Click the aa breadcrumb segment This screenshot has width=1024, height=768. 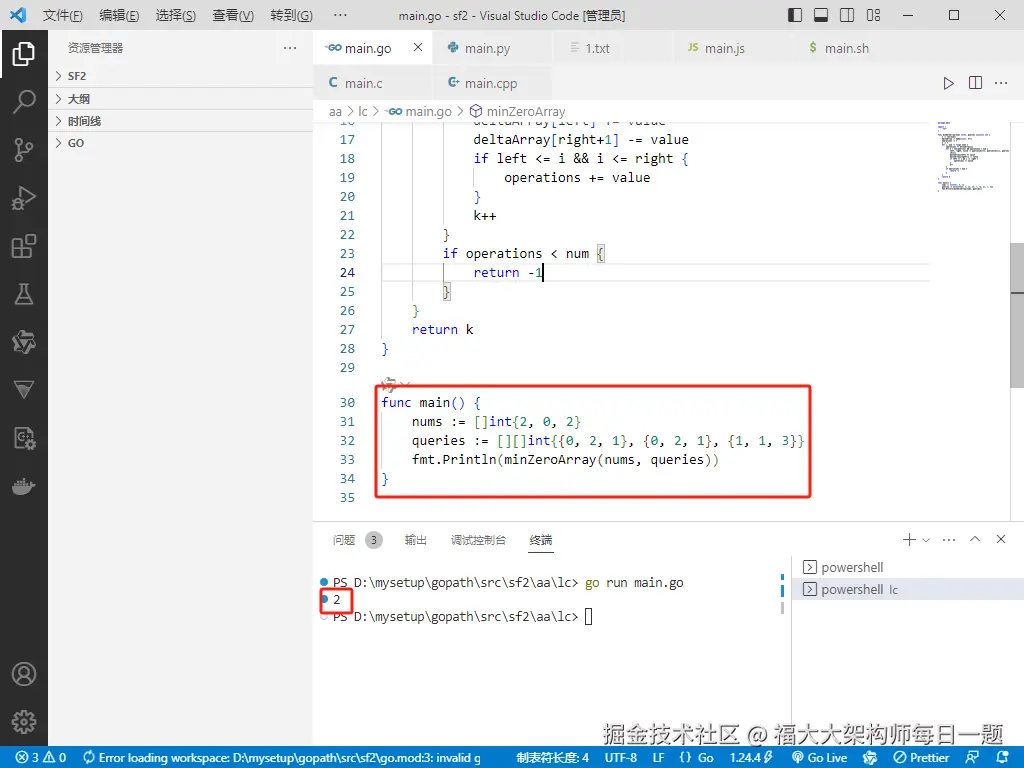click(335, 112)
